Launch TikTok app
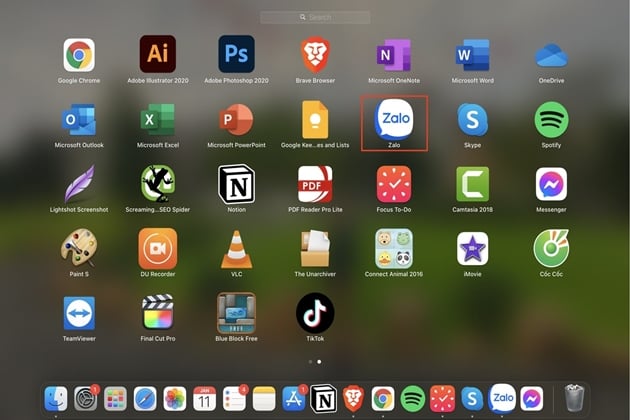This screenshot has width=630, height=420. click(315, 313)
